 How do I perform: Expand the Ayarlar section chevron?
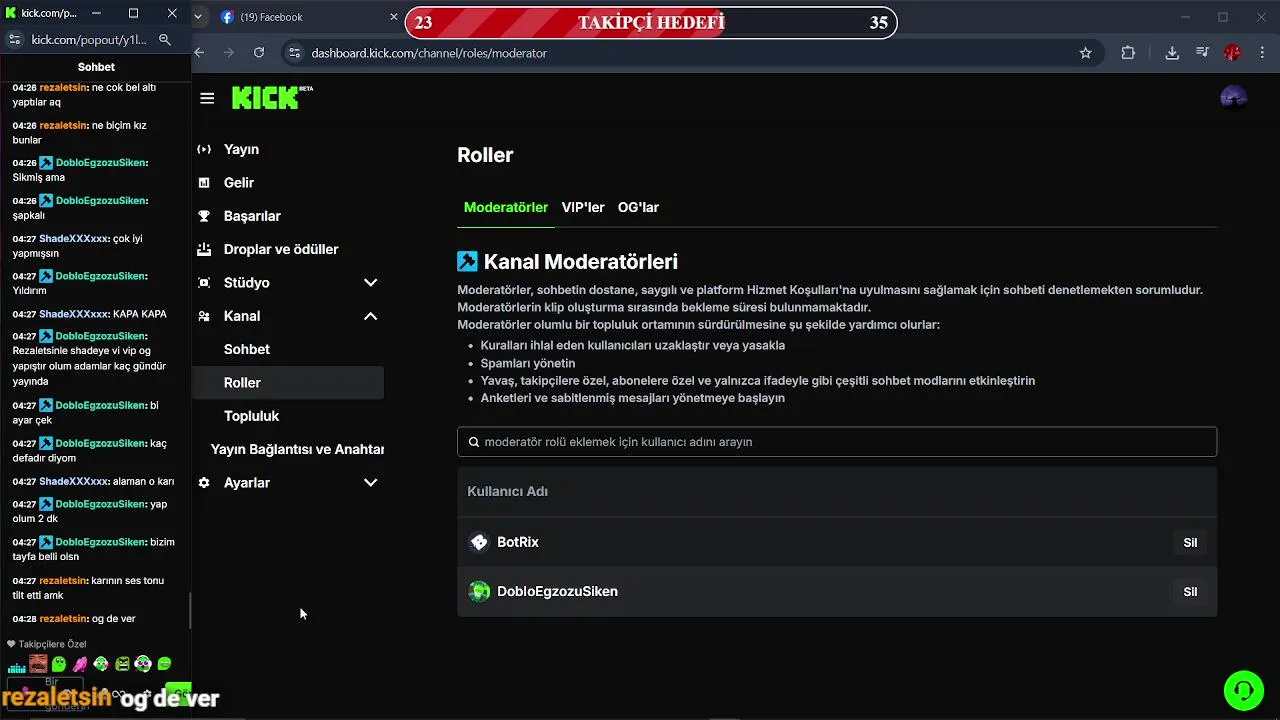pyautogui.click(x=370, y=483)
